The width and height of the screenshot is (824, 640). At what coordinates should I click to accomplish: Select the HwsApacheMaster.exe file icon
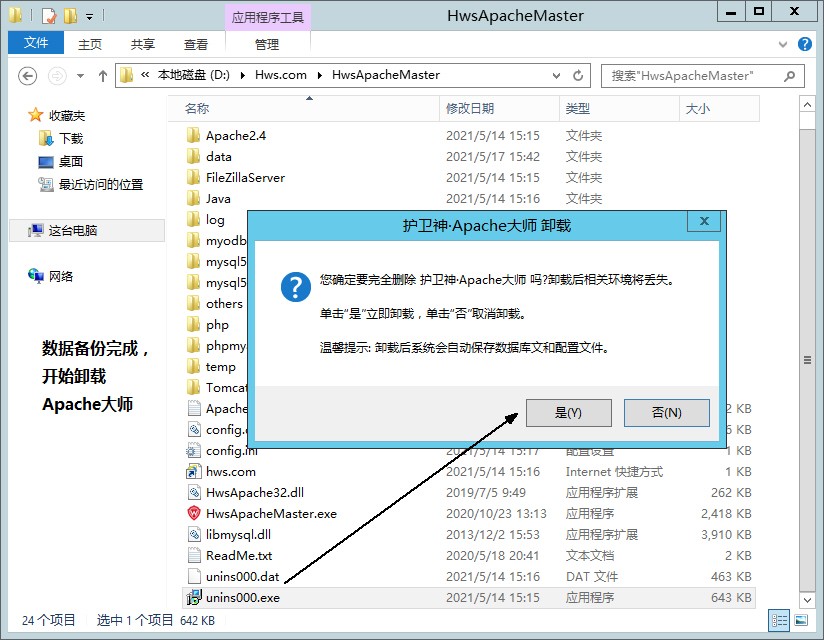point(194,514)
